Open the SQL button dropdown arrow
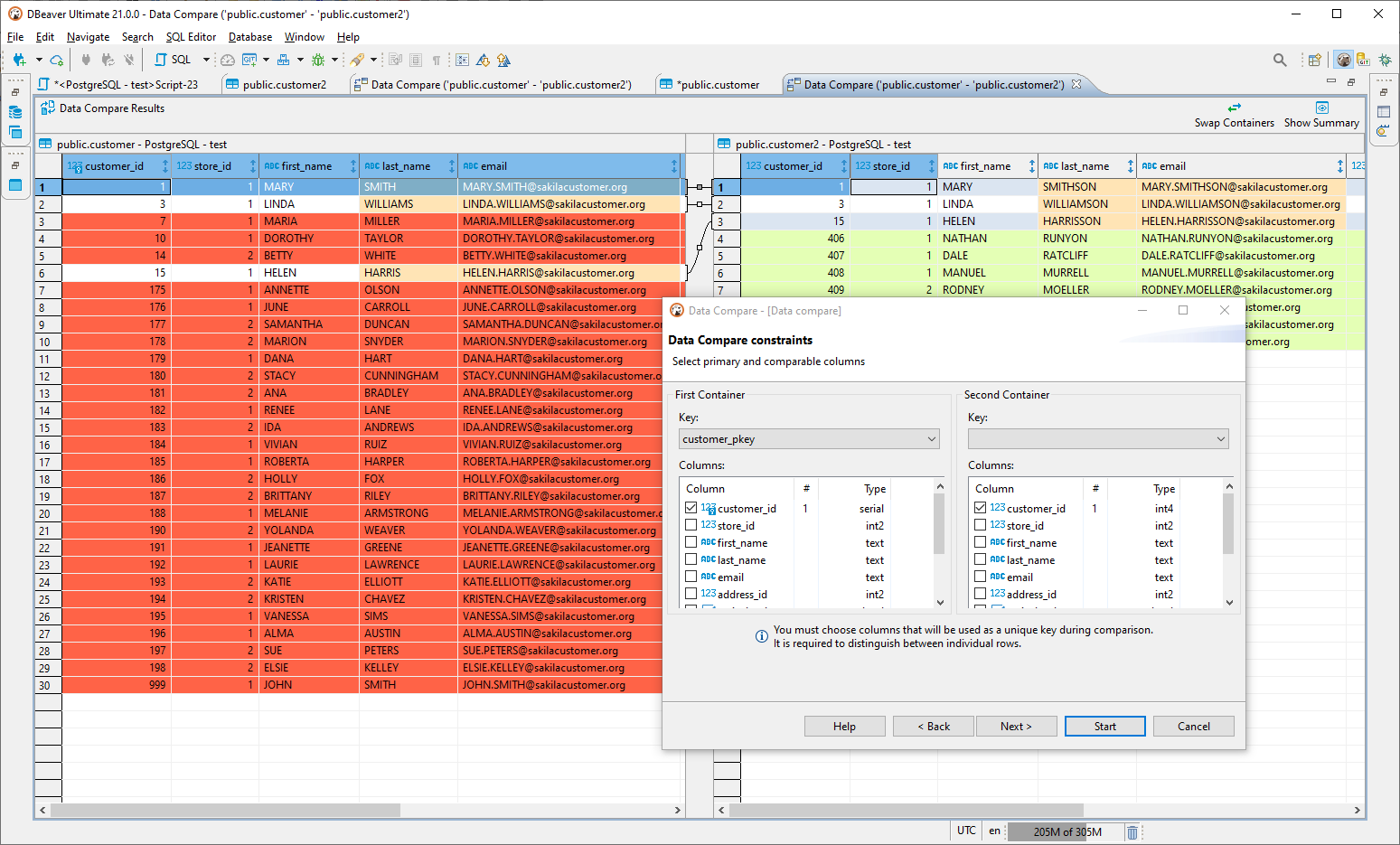1400x845 pixels. tap(206, 60)
